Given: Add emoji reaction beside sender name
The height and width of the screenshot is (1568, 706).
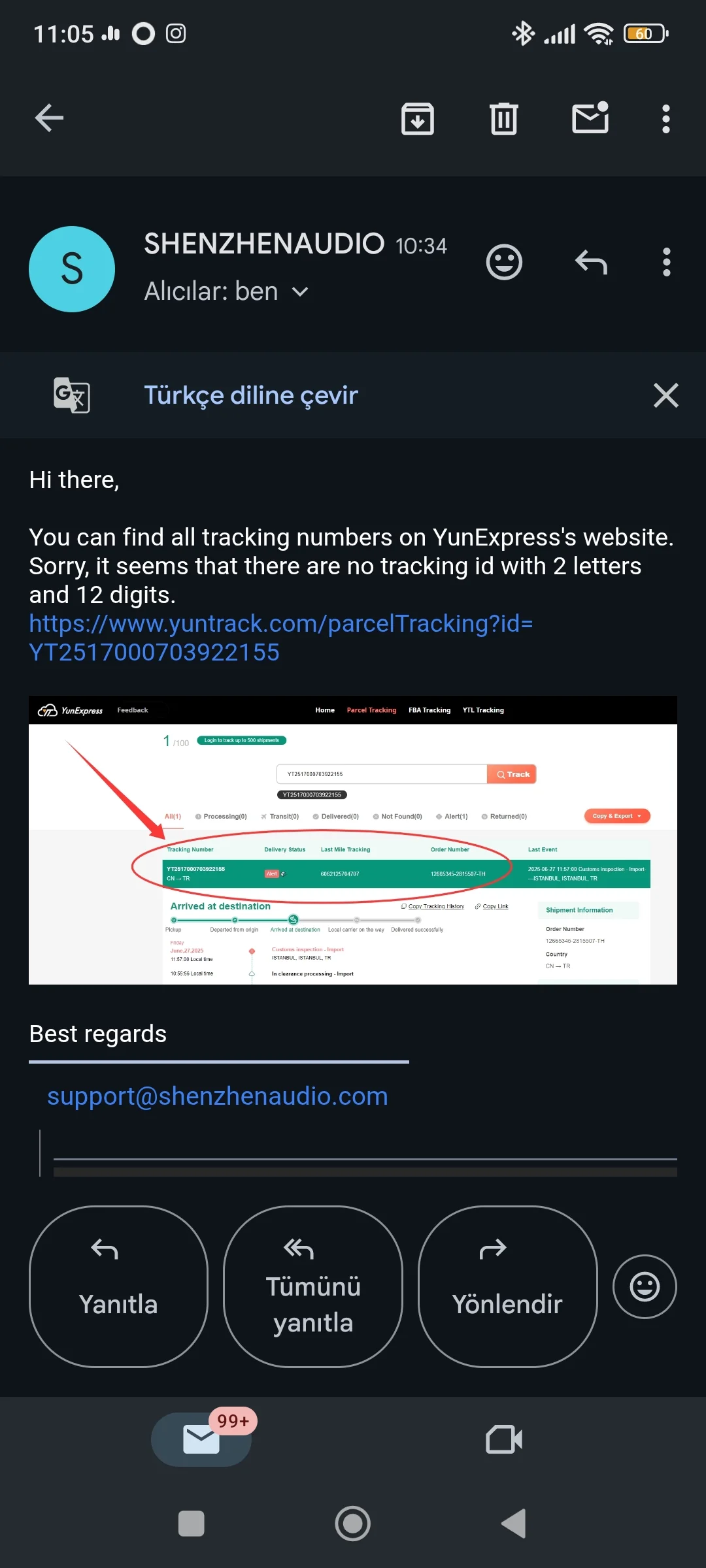Looking at the screenshot, I should pos(504,263).
